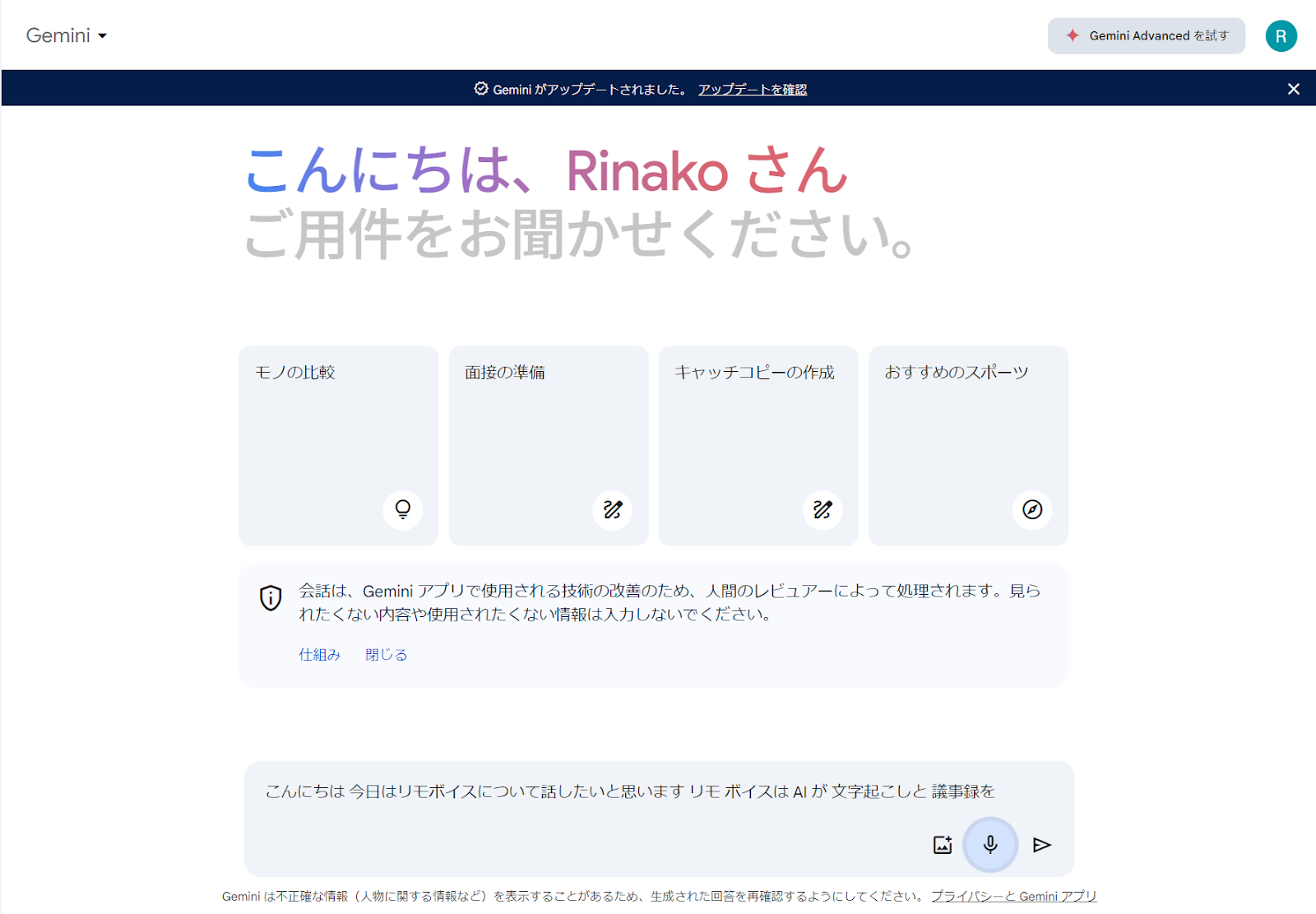Activate the microphone icon for voice input
1316x914 pixels.
[x=990, y=844]
